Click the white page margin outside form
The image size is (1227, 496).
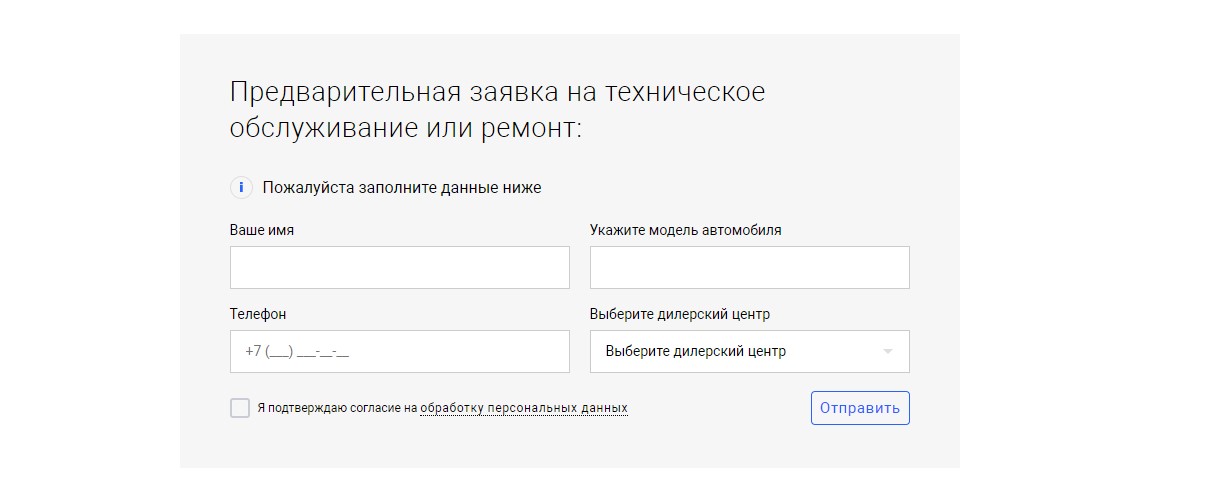[x=1090, y=250]
